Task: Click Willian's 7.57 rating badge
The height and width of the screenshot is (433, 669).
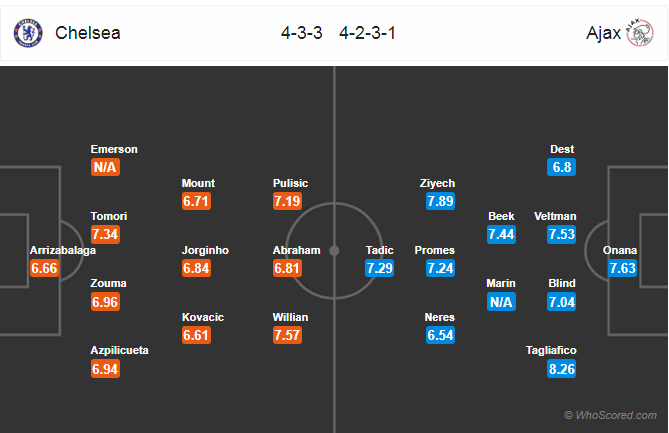Action: click(287, 335)
